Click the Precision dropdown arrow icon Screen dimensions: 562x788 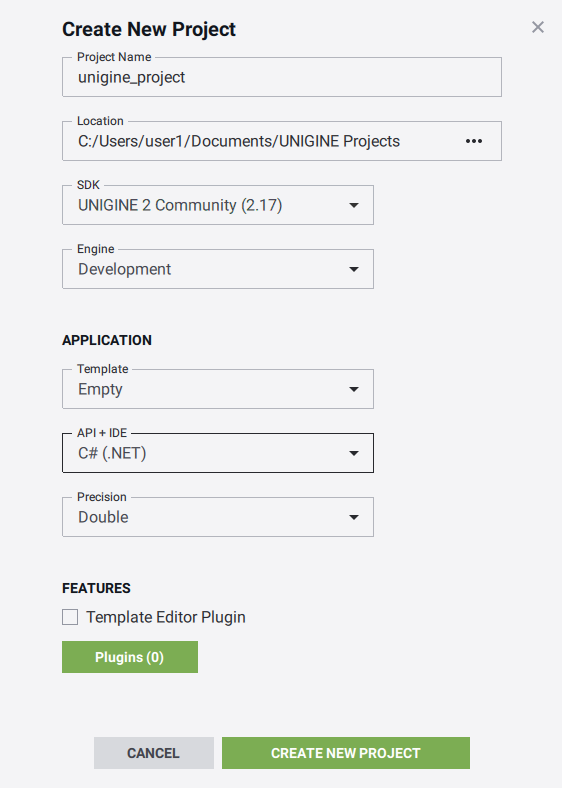click(x=354, y=517)
